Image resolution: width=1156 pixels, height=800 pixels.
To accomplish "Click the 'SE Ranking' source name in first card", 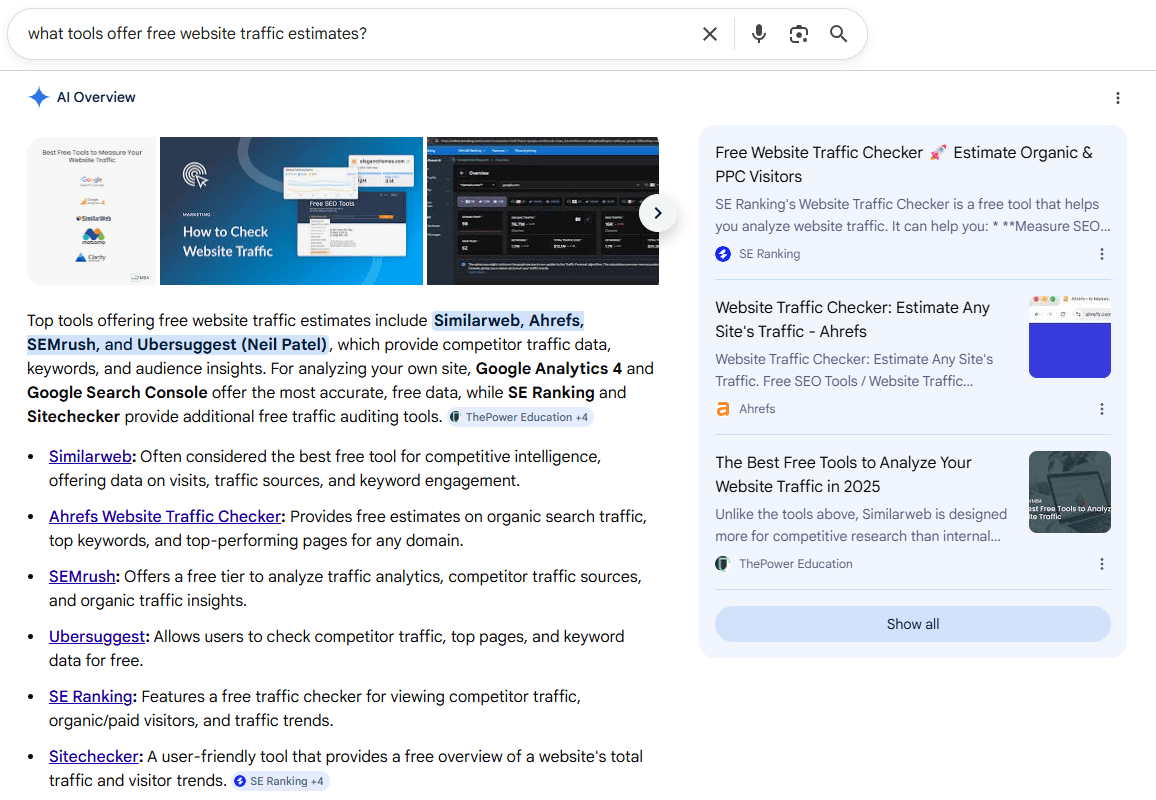I will pyautogui.click(x=769, y=254).
